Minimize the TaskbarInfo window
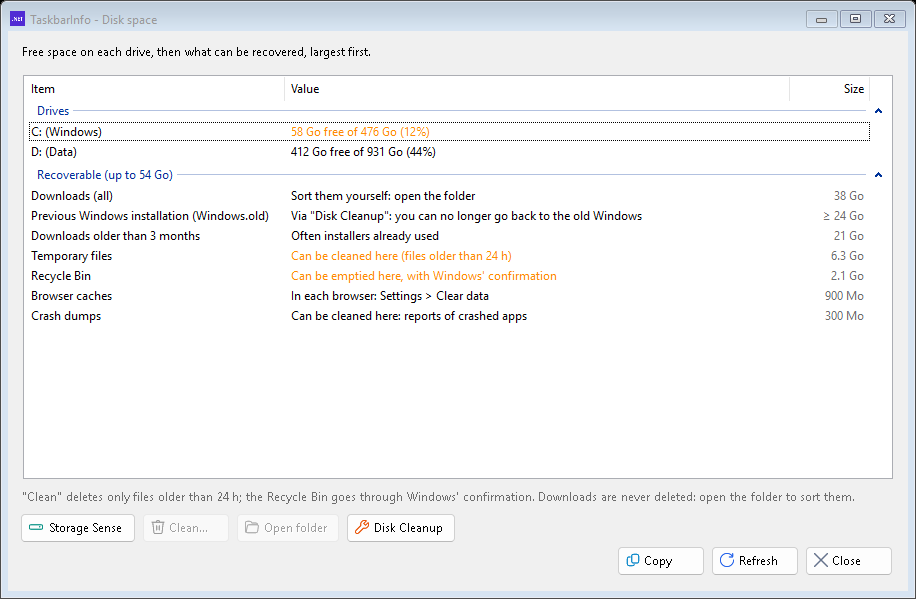 click(x=821, y=19)
